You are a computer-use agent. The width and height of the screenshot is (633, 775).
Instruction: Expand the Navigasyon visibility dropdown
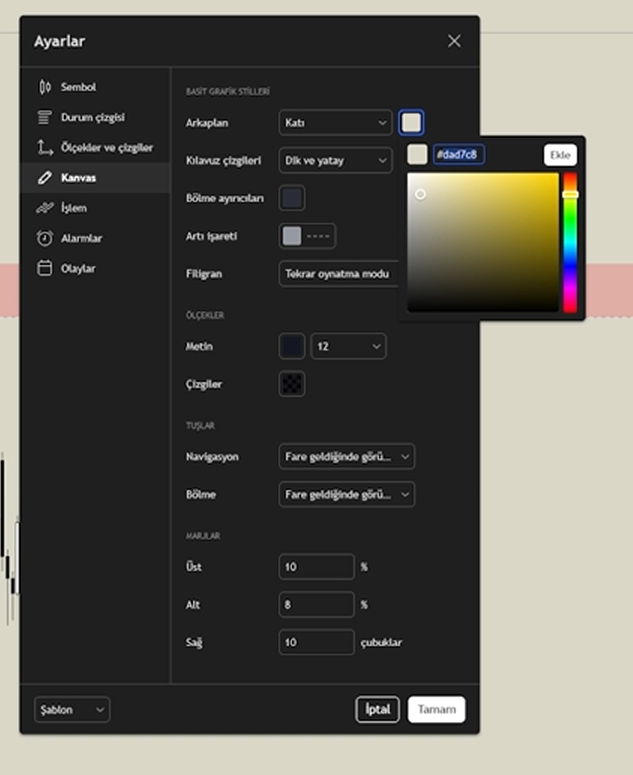click(x=347, y=457)
